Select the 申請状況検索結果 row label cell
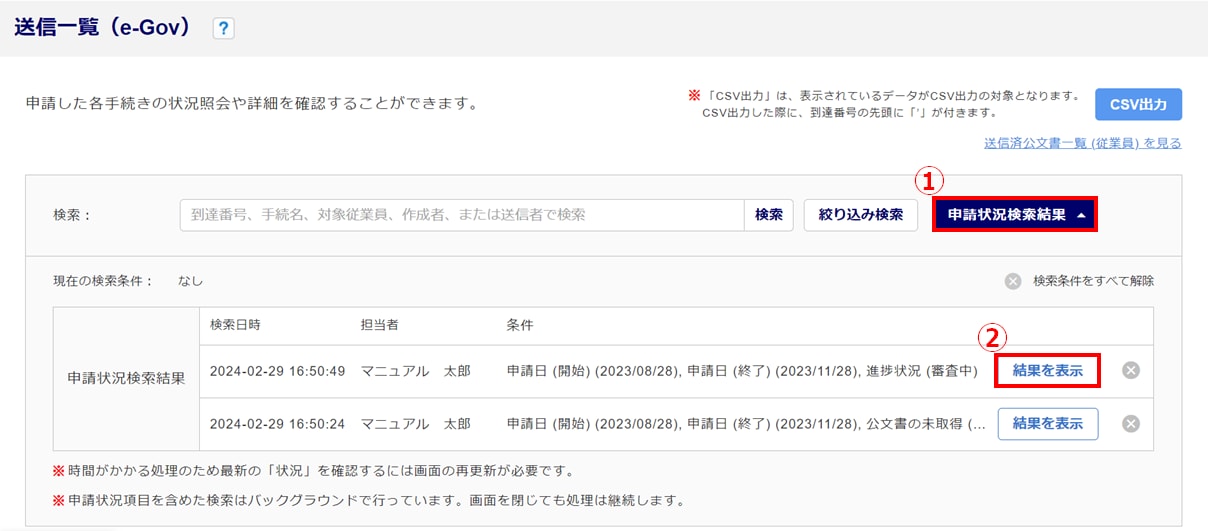This screenshot has height=531, width=1210. [x=126, y=379]
